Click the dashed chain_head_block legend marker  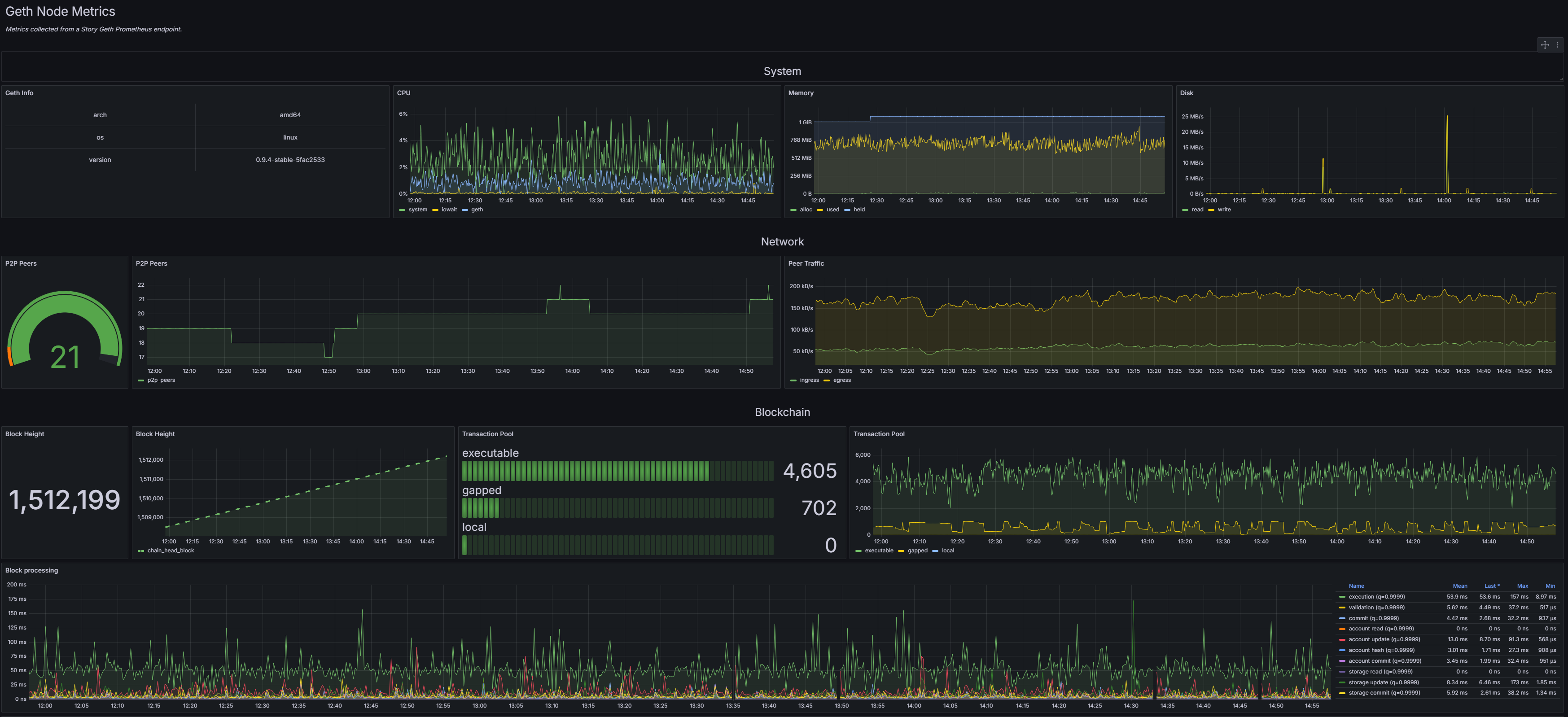tap(140, 551)
